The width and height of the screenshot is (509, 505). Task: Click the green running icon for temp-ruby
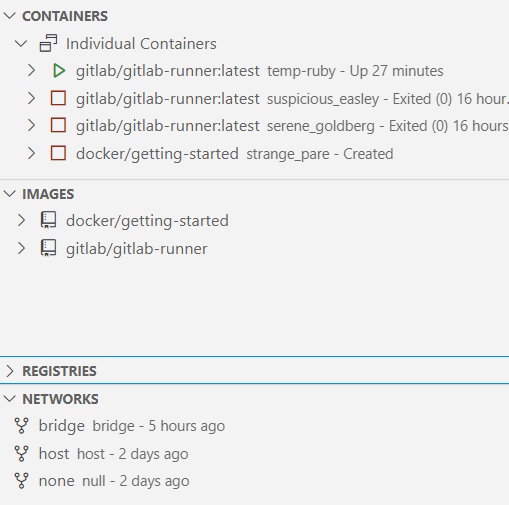tap(59, 71)
